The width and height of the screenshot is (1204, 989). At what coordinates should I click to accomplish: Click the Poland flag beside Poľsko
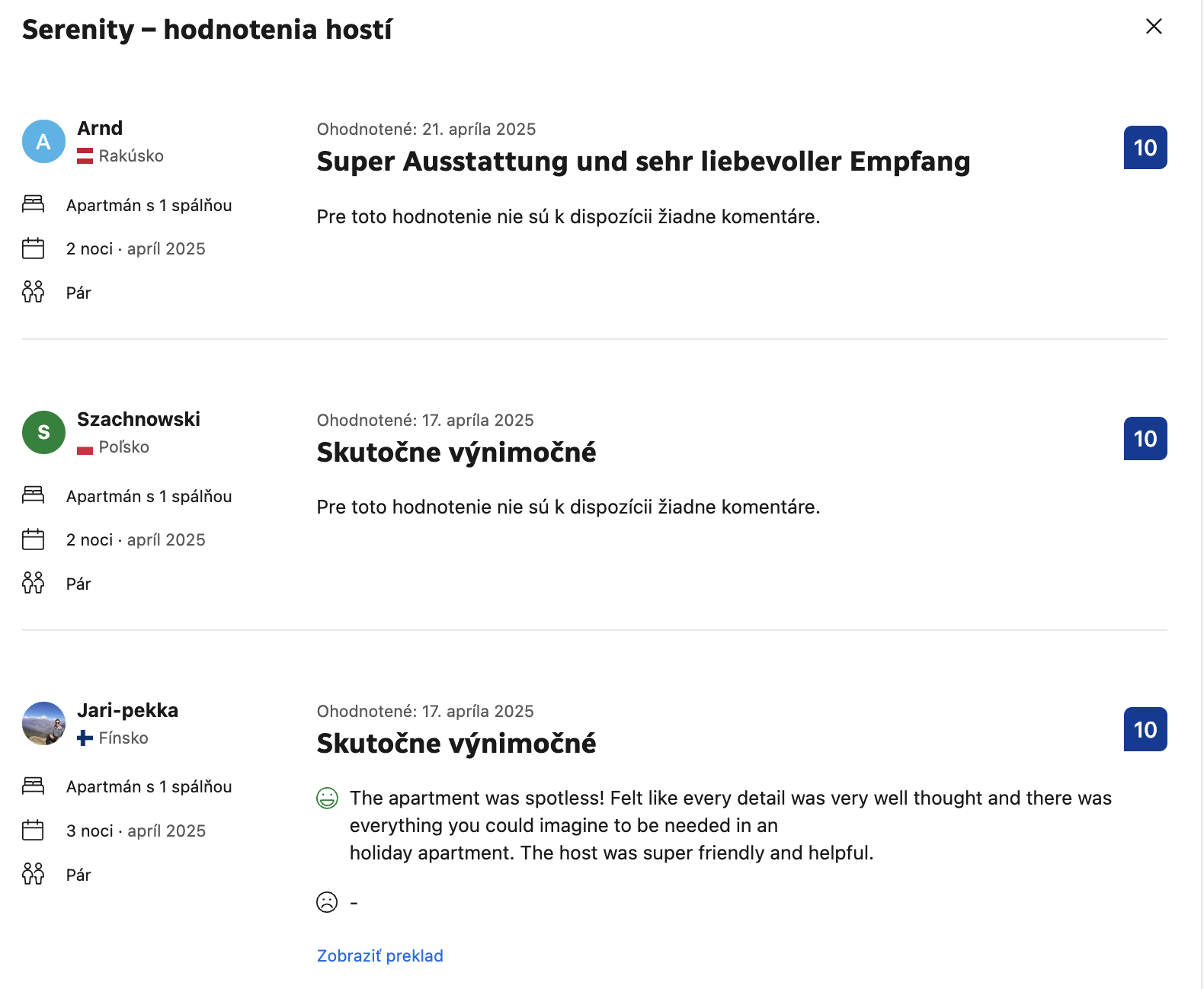[x=85, y=448]
